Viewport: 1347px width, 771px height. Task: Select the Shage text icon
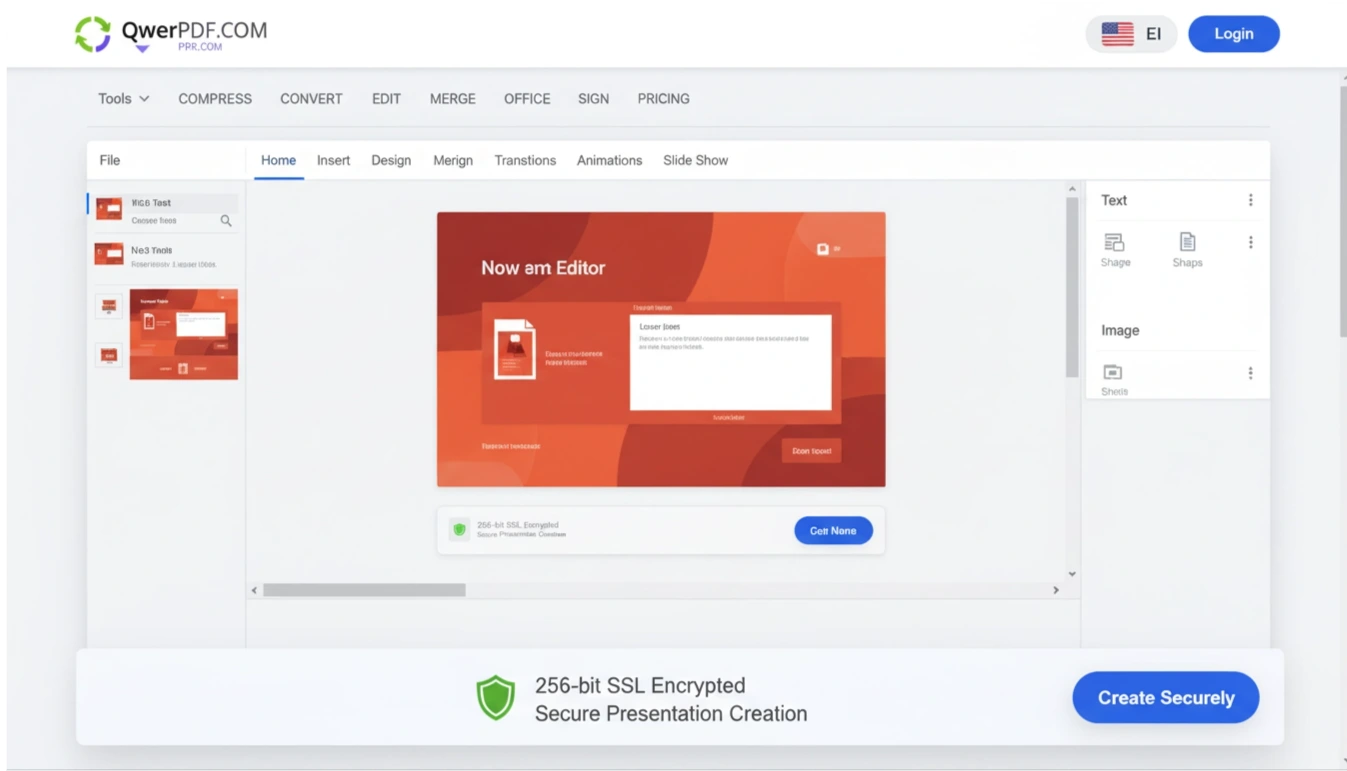[1114, 242]
